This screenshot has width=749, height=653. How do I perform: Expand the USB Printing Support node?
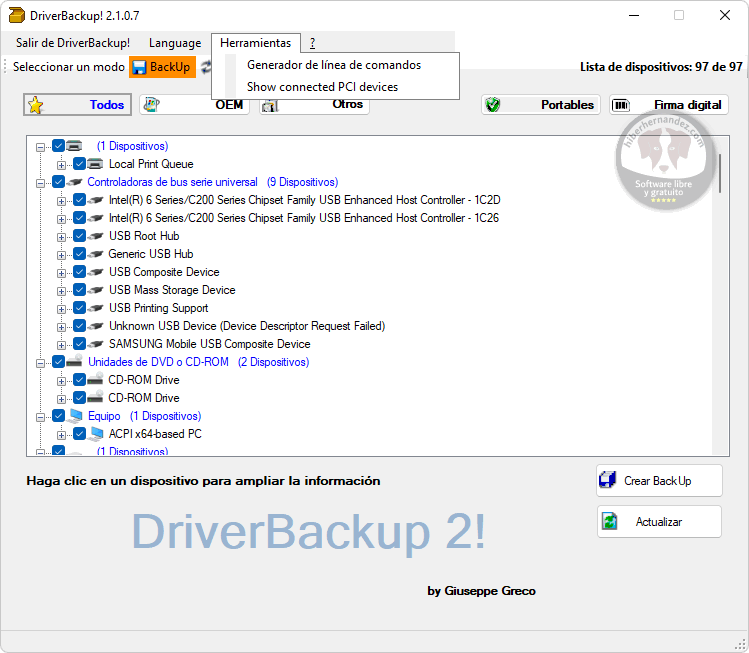[61, 309]
